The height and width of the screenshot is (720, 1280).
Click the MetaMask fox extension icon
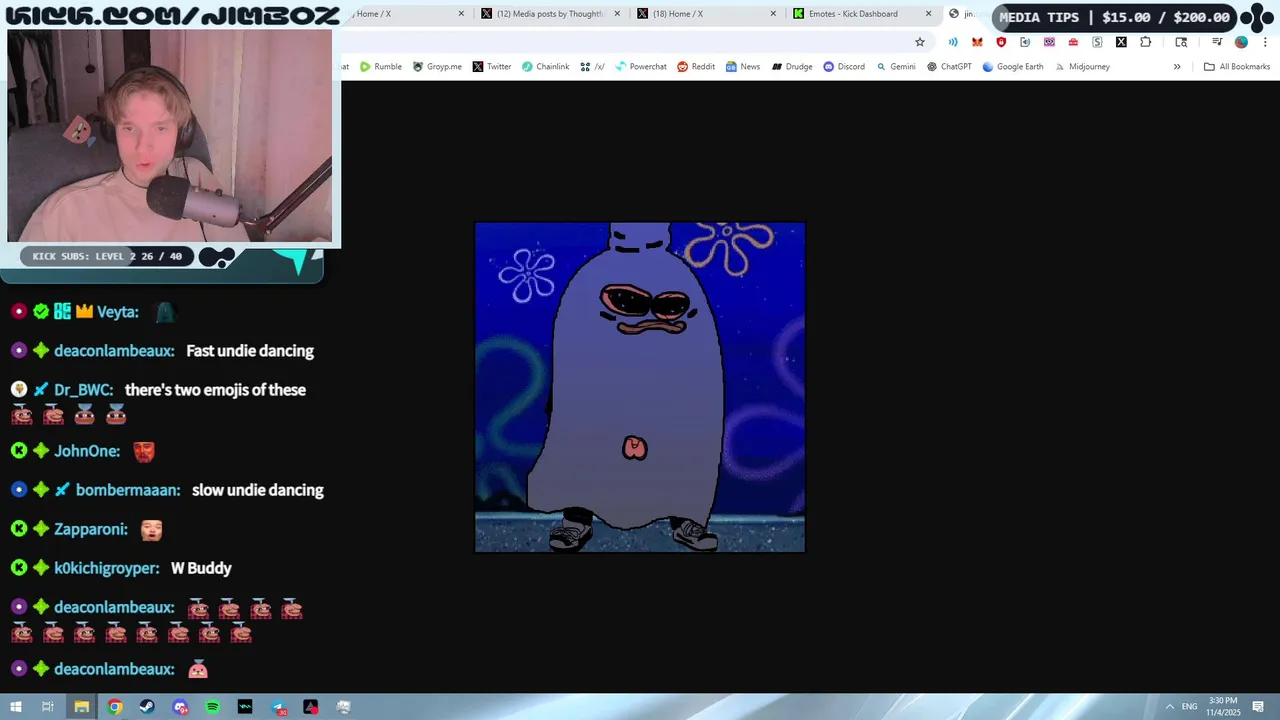(977, 42)
